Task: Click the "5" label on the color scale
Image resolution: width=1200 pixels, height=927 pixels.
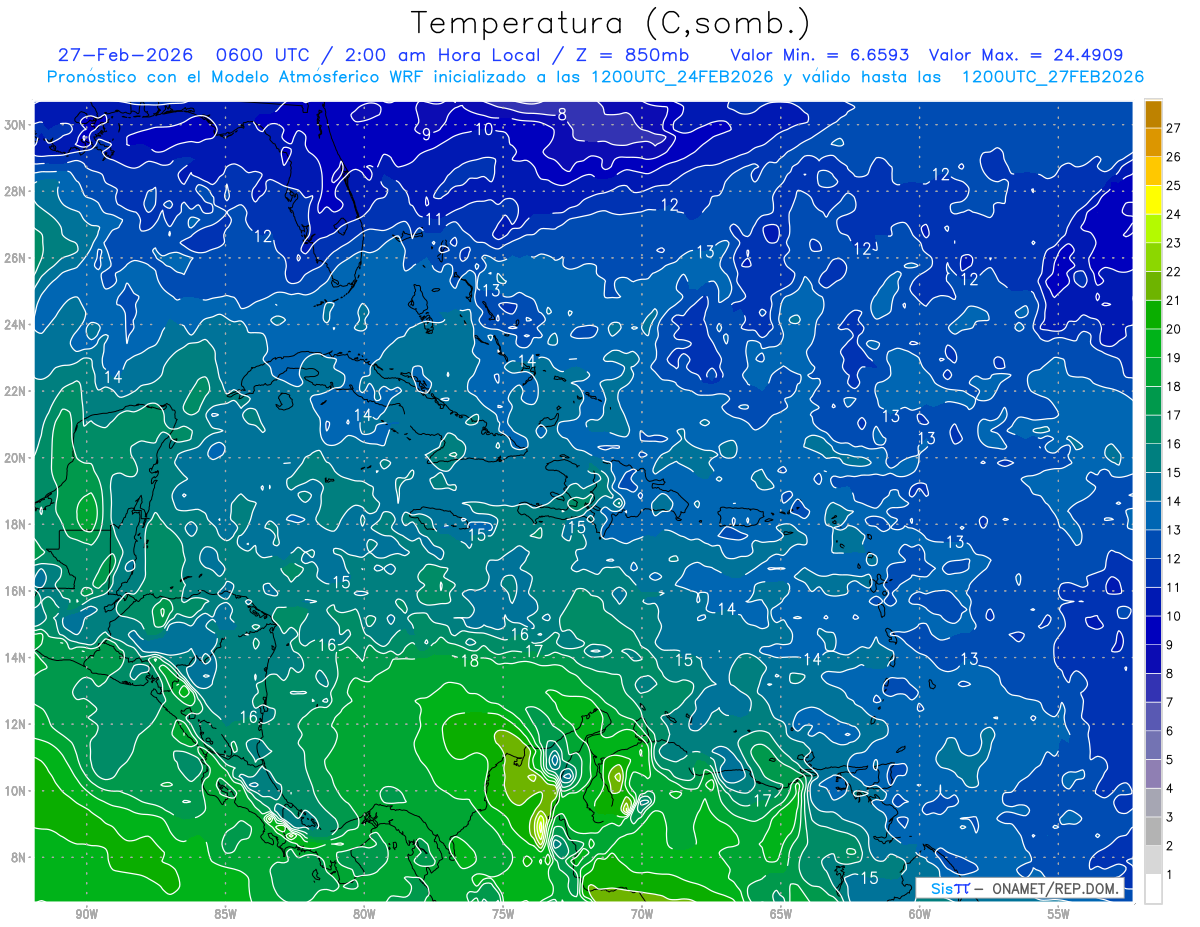Action: pyautogui.click(x=1170, y=760)
